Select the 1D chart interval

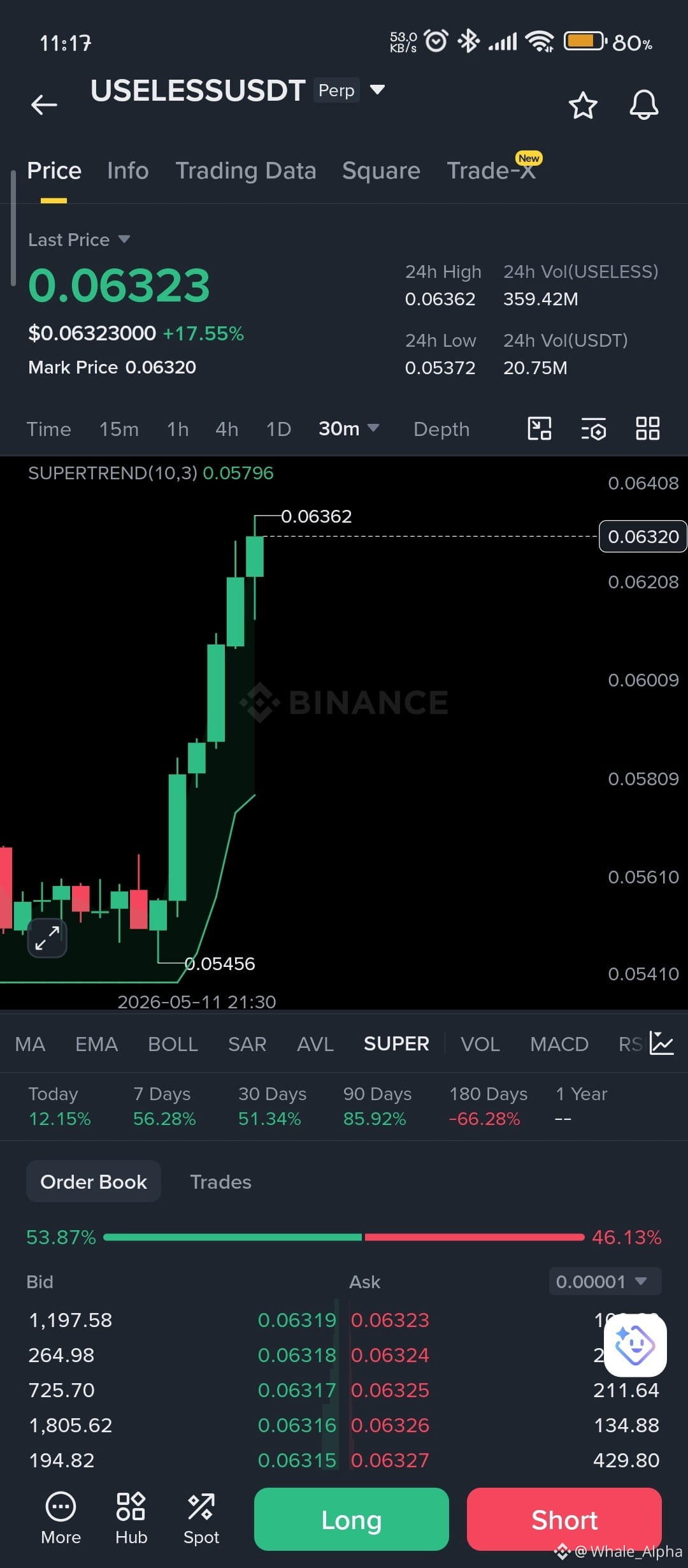278,429
